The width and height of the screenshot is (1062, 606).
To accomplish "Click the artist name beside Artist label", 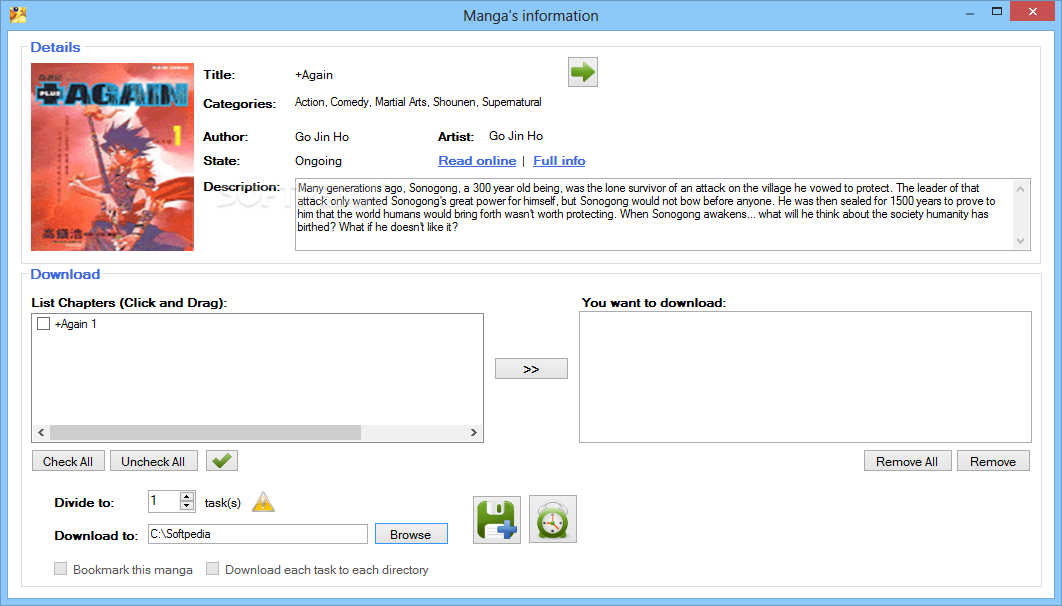I will pos(516,136).
